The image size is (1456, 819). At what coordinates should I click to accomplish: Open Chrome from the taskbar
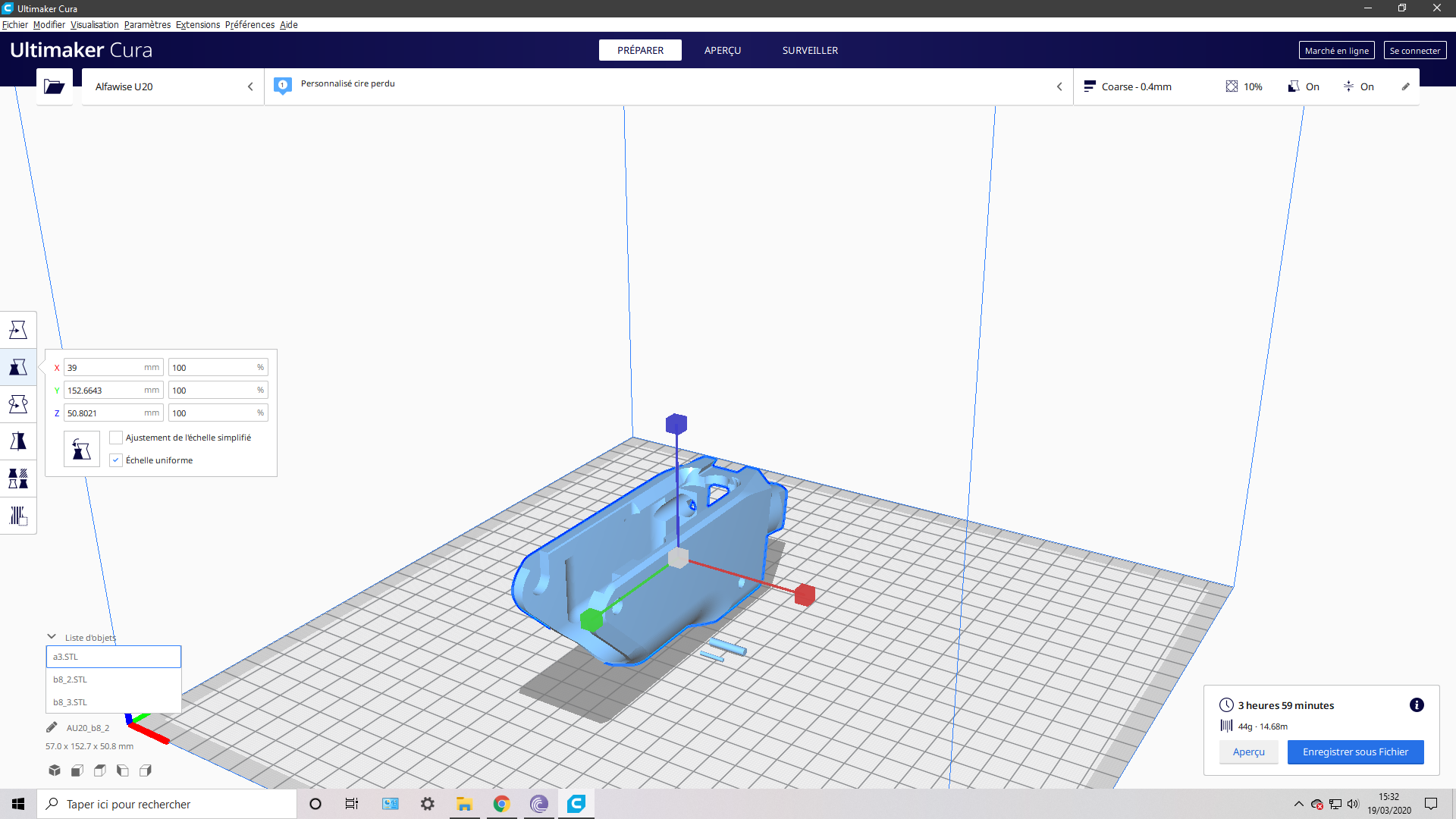pyautogui.click(x=501, y=804)
